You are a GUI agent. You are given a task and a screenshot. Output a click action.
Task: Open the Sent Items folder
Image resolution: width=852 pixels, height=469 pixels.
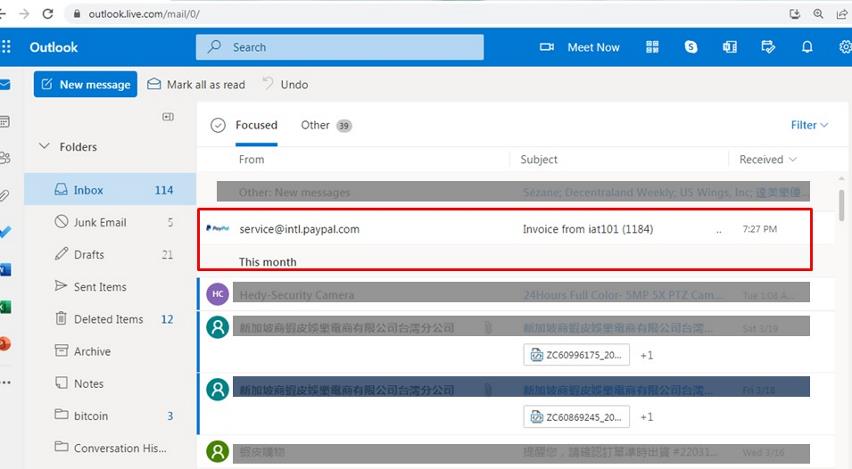click(110, 286)
